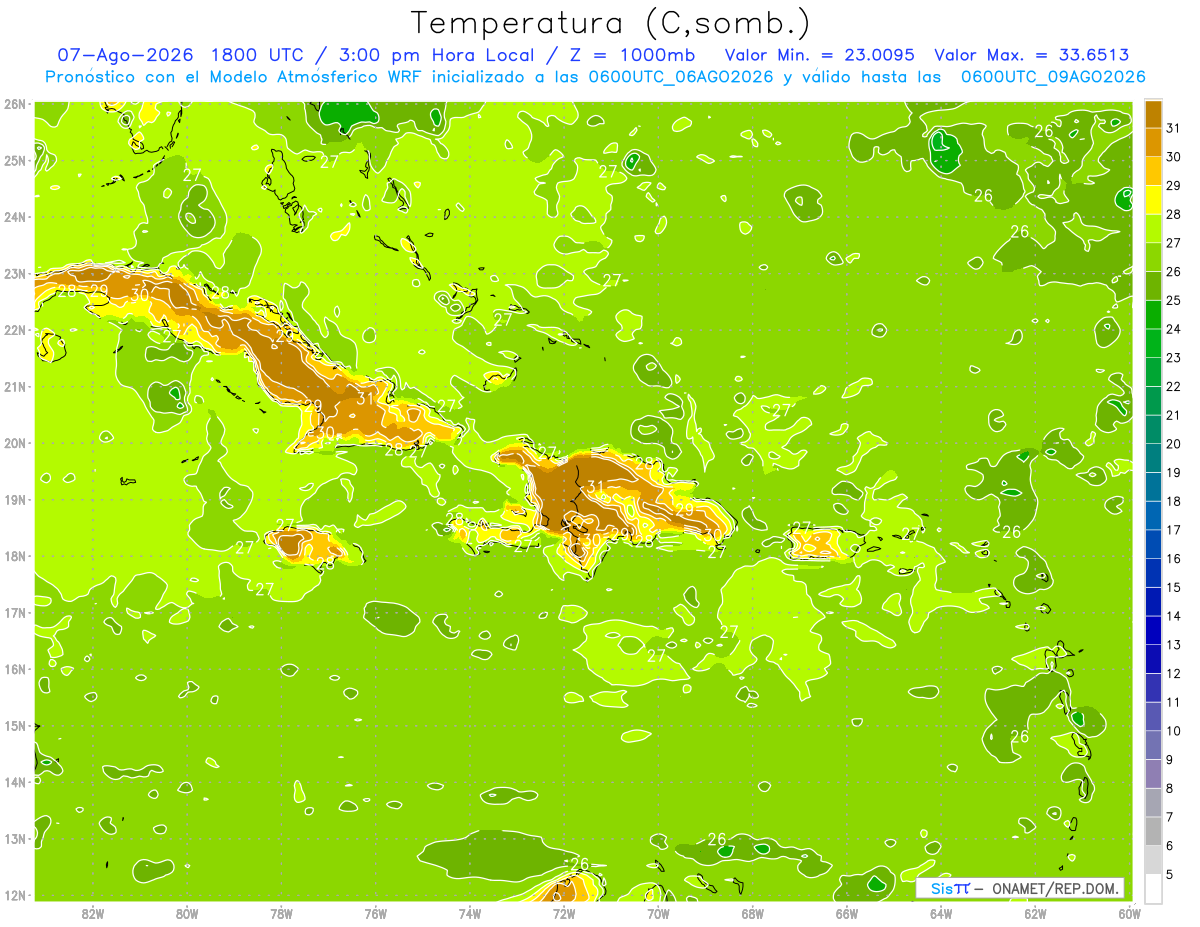Click the 15N latitude axis label
The height and width of the screenshot is (927, 1200).
[15, 725]
